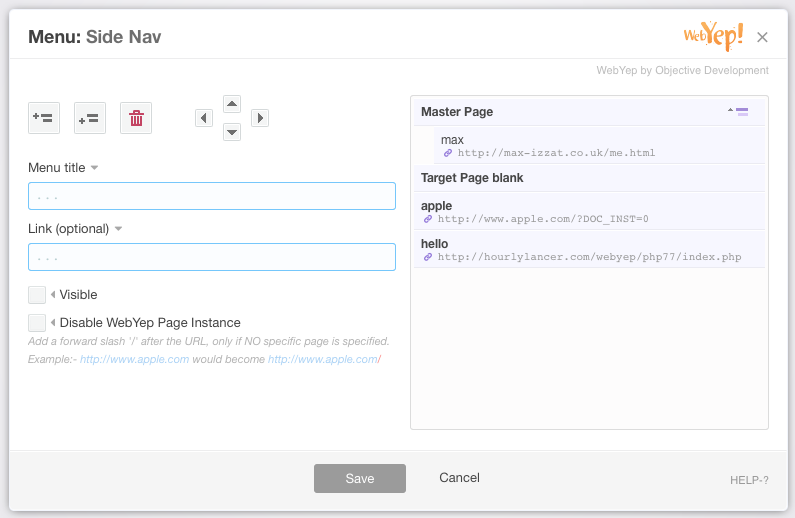This screenshot has height=518, width=795.
Task: Move the item down with the down arrow
Action: pyautogui.click(x=232, y=132)
